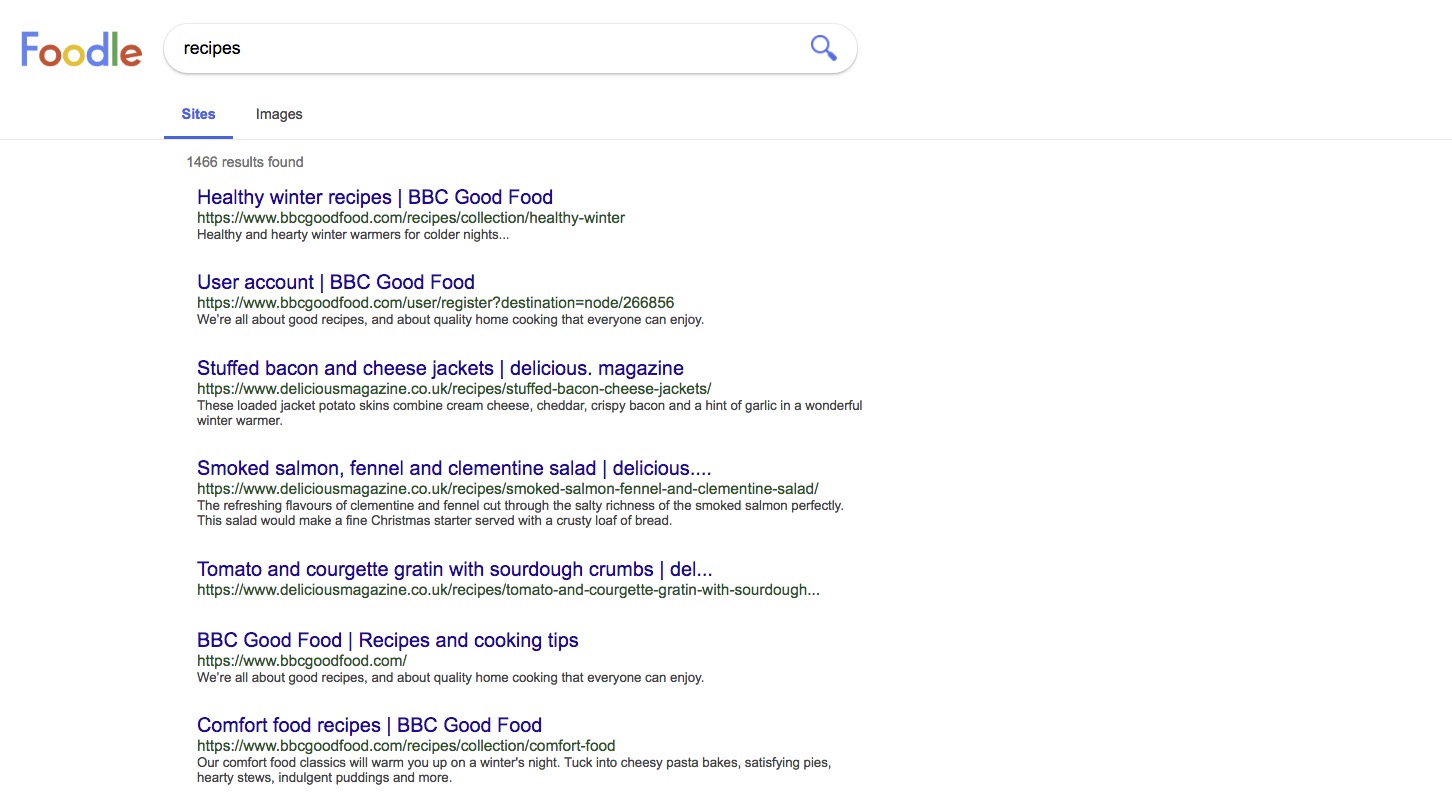This screenshot has width=1452, height=807.
Task: Open Healthy winter recipes result
Action: (x=375, y=197)
